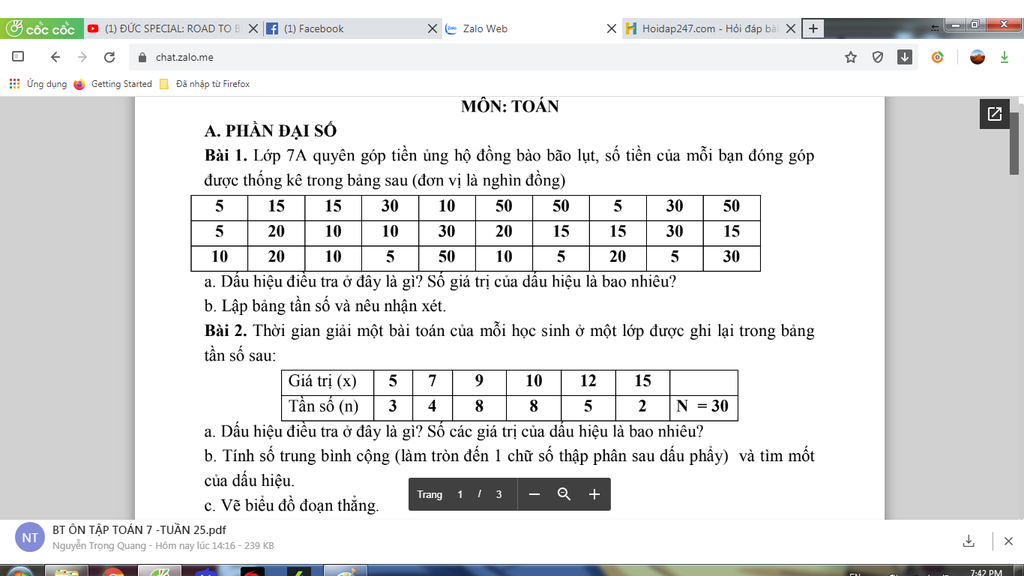1024x576 pixels.
Task: Click the label Bài 1.
Action: click(226, 155)
